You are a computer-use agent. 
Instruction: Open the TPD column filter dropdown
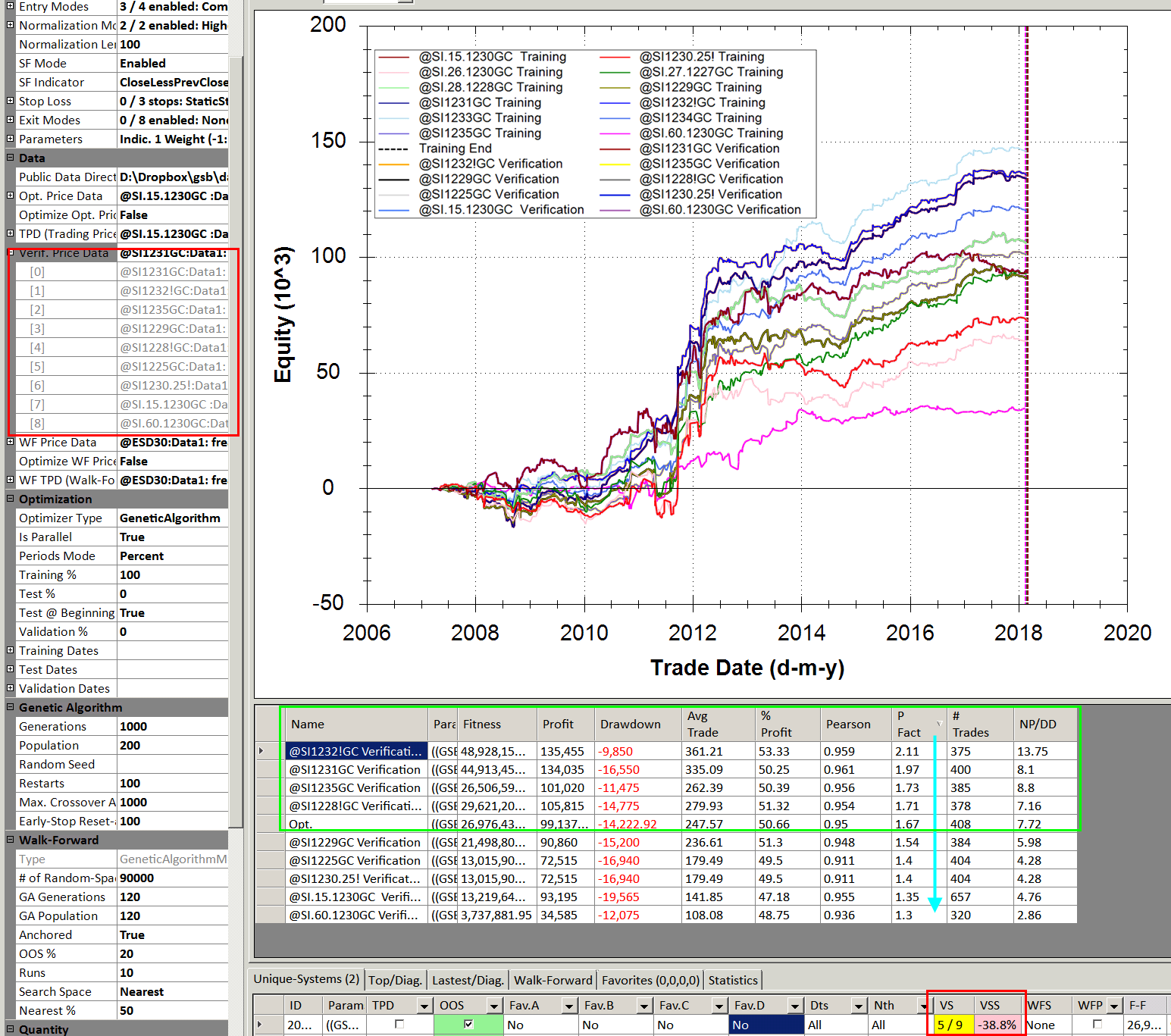pos(424,1006)
